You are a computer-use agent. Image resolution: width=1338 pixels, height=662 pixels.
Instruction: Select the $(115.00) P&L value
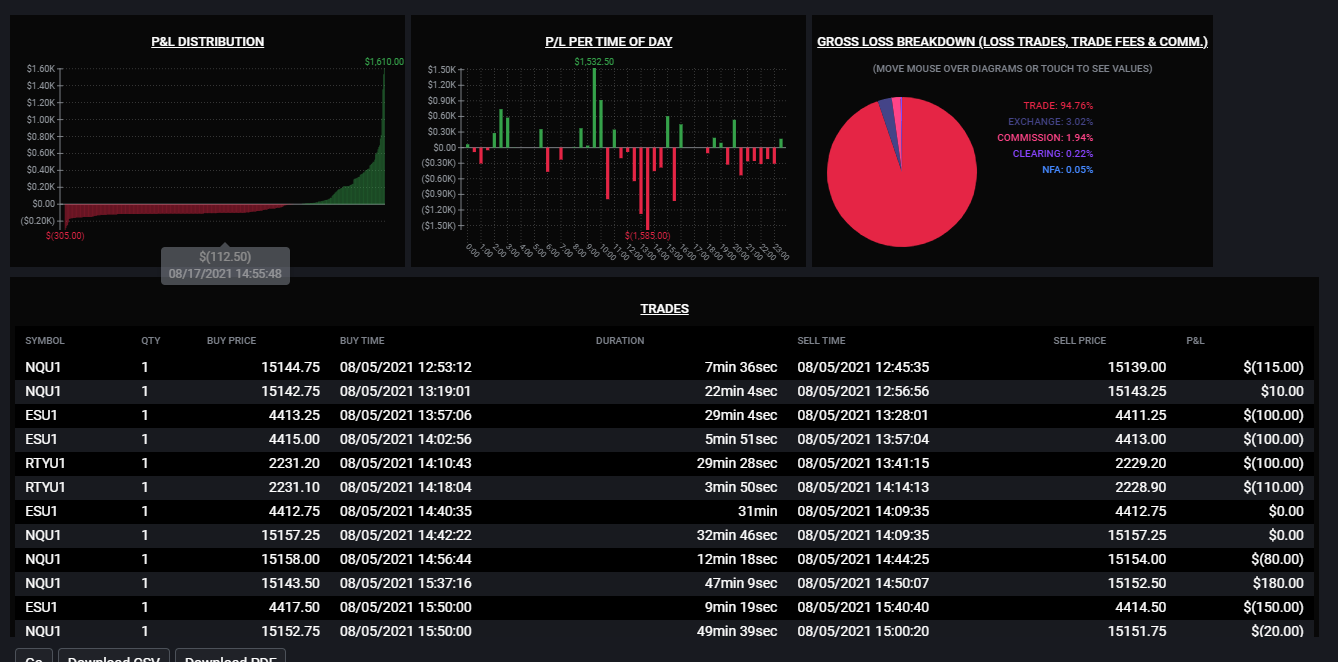pos(1272,367)
